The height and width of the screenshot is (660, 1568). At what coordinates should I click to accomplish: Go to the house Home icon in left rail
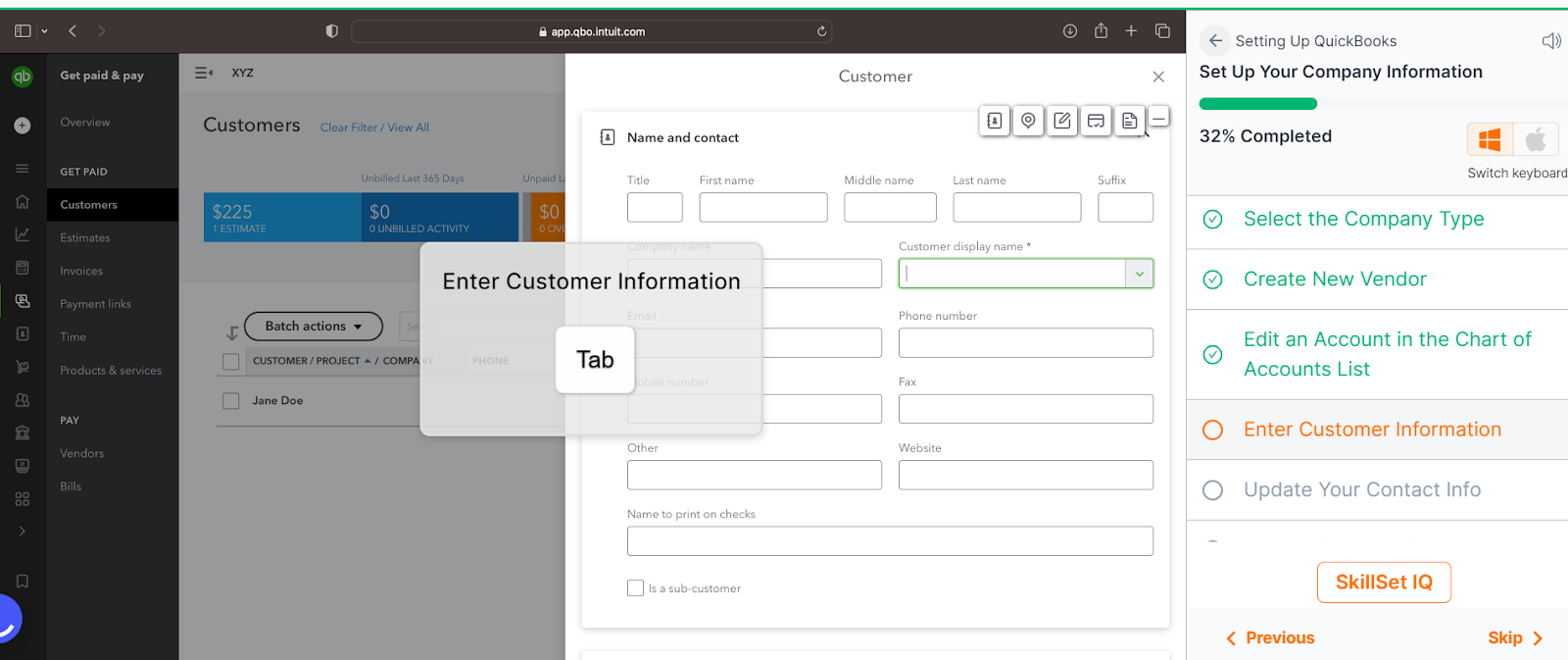[23, 202]
